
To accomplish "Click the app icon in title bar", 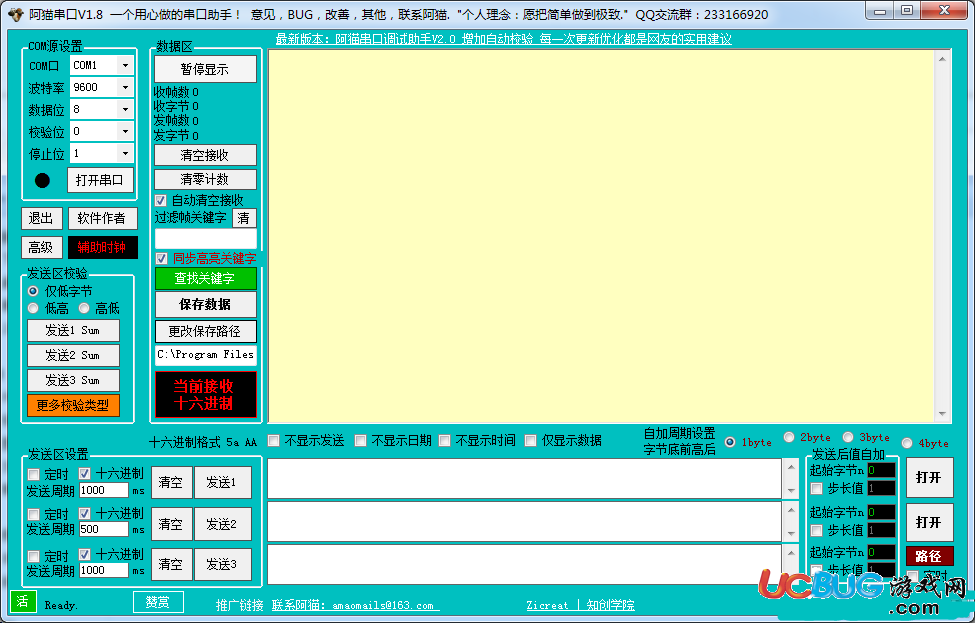I will pyautogui.click(x=16, y=14).
